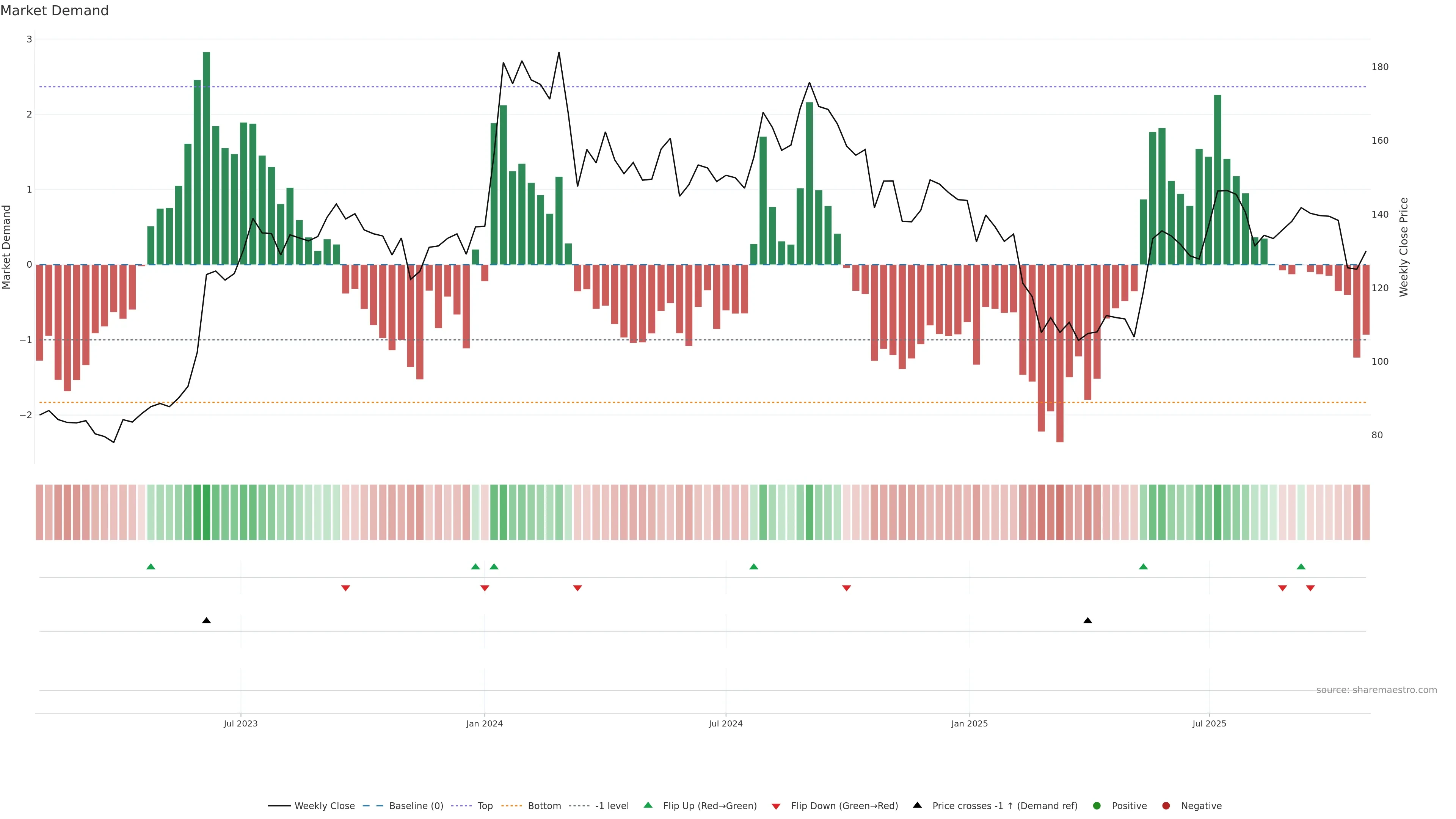Click the source: sharemaestro.com text
1456x819 pixels.
[1376, 690]
